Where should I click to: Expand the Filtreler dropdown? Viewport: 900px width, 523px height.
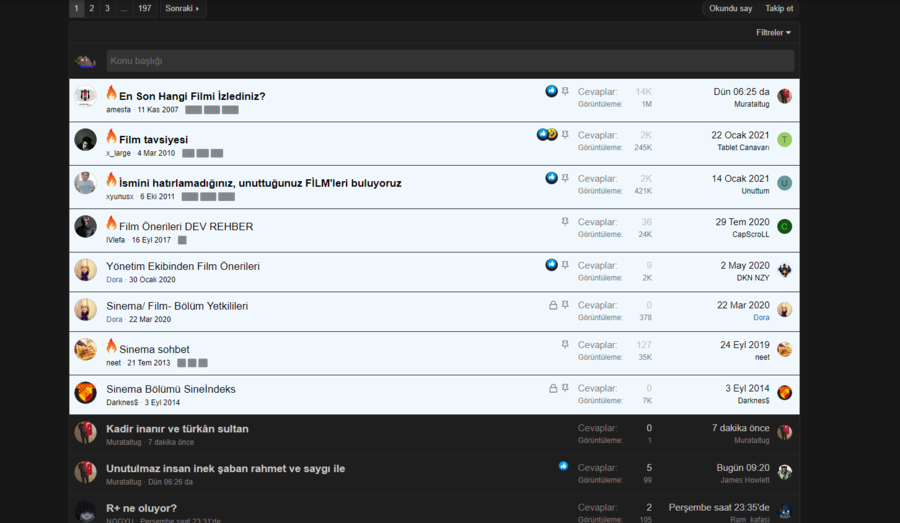[x=773, y=33]
